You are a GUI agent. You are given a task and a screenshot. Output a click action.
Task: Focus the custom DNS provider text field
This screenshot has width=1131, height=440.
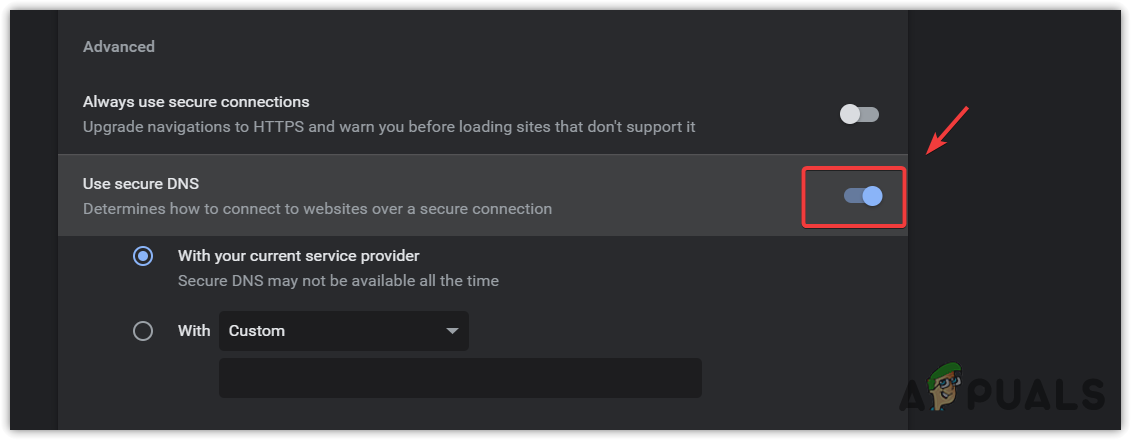pyautogui.click(x=460, y=378)
